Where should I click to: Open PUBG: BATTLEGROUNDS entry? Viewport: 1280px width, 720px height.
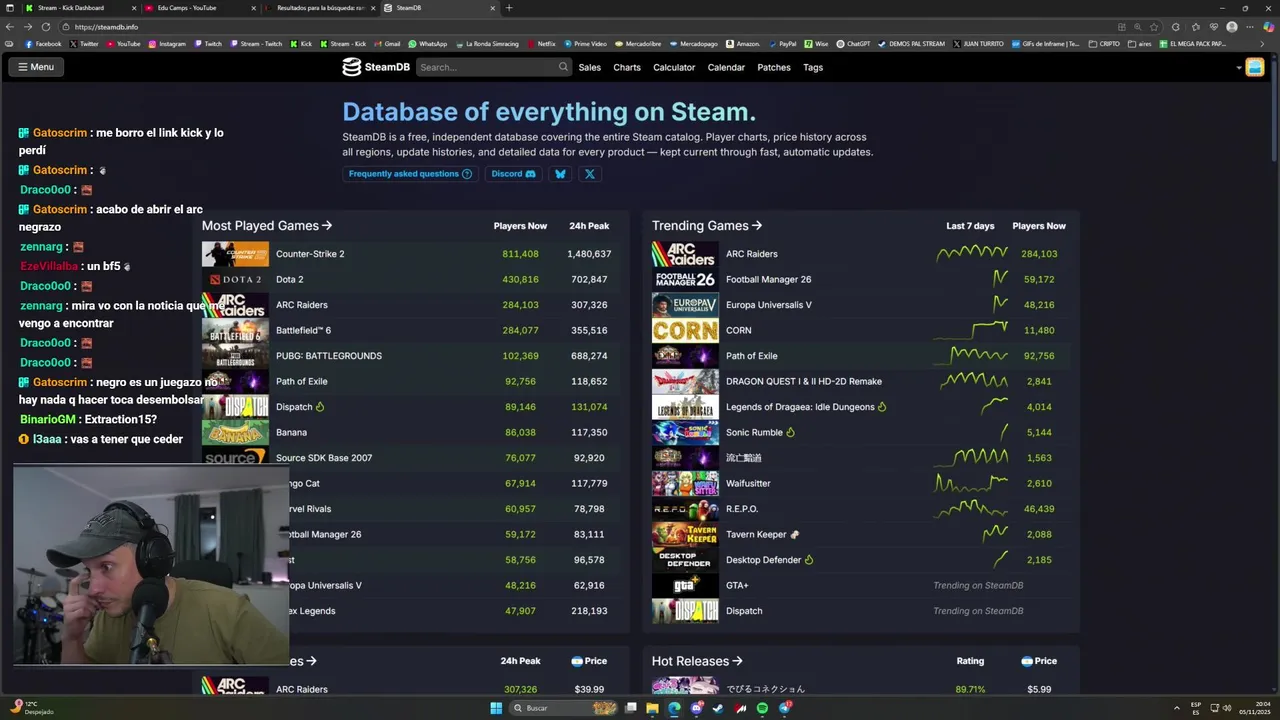tap(329, 356)
